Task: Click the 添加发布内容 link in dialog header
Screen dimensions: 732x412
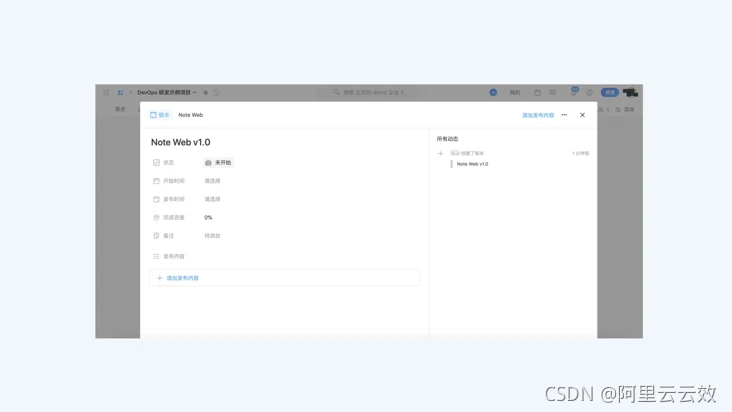Action: click(x=538, y=115)
